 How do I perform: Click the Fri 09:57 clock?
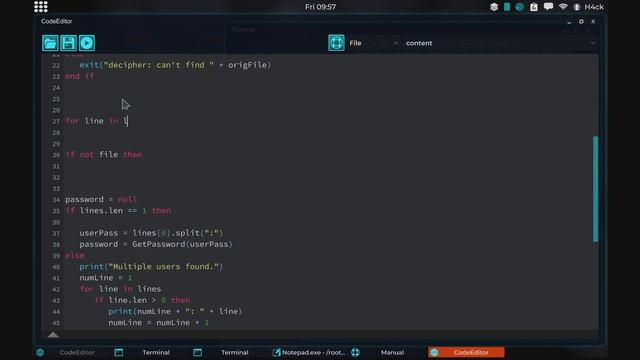coord(320,7)
